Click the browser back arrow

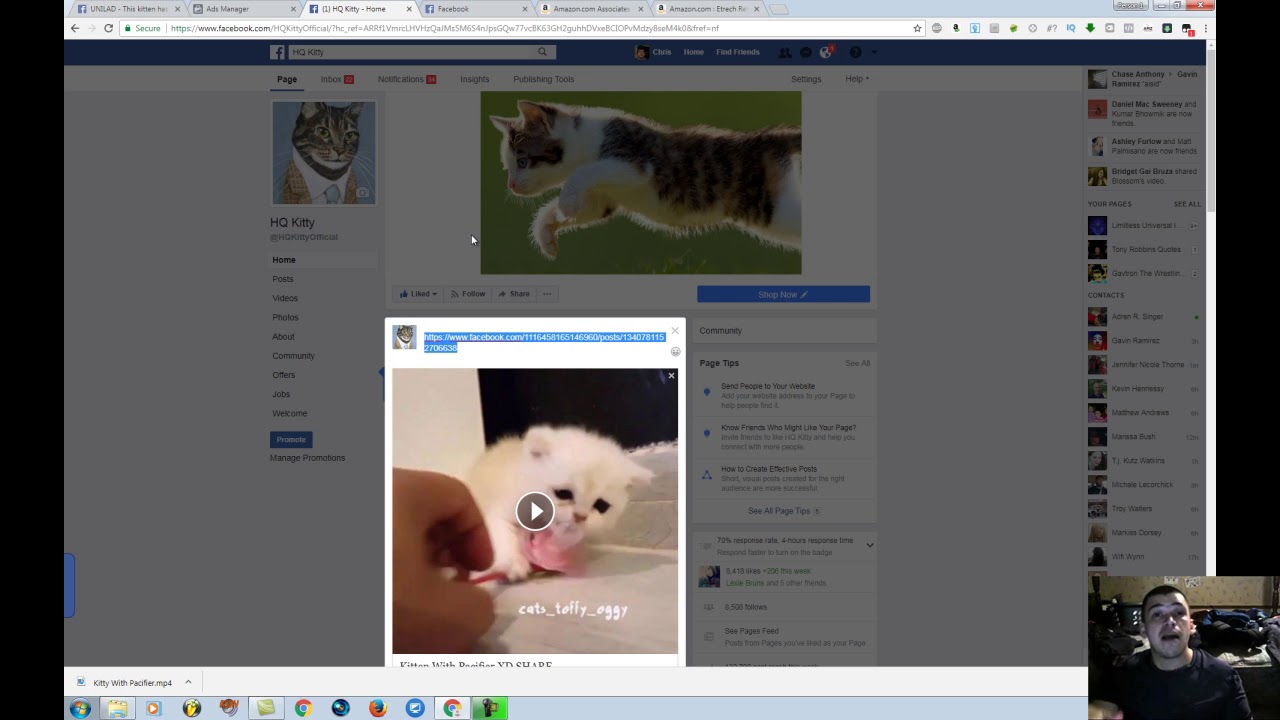[75, 28]
